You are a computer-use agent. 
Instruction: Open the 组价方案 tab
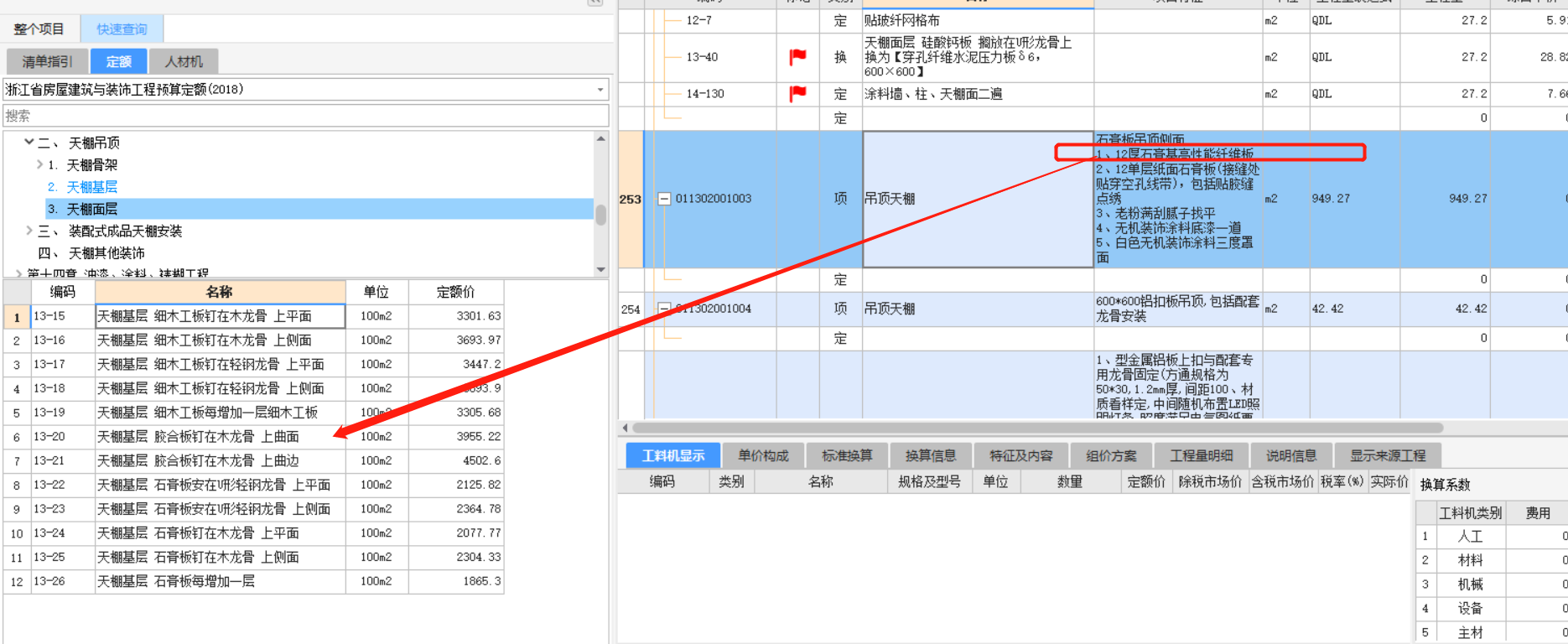1111,455
